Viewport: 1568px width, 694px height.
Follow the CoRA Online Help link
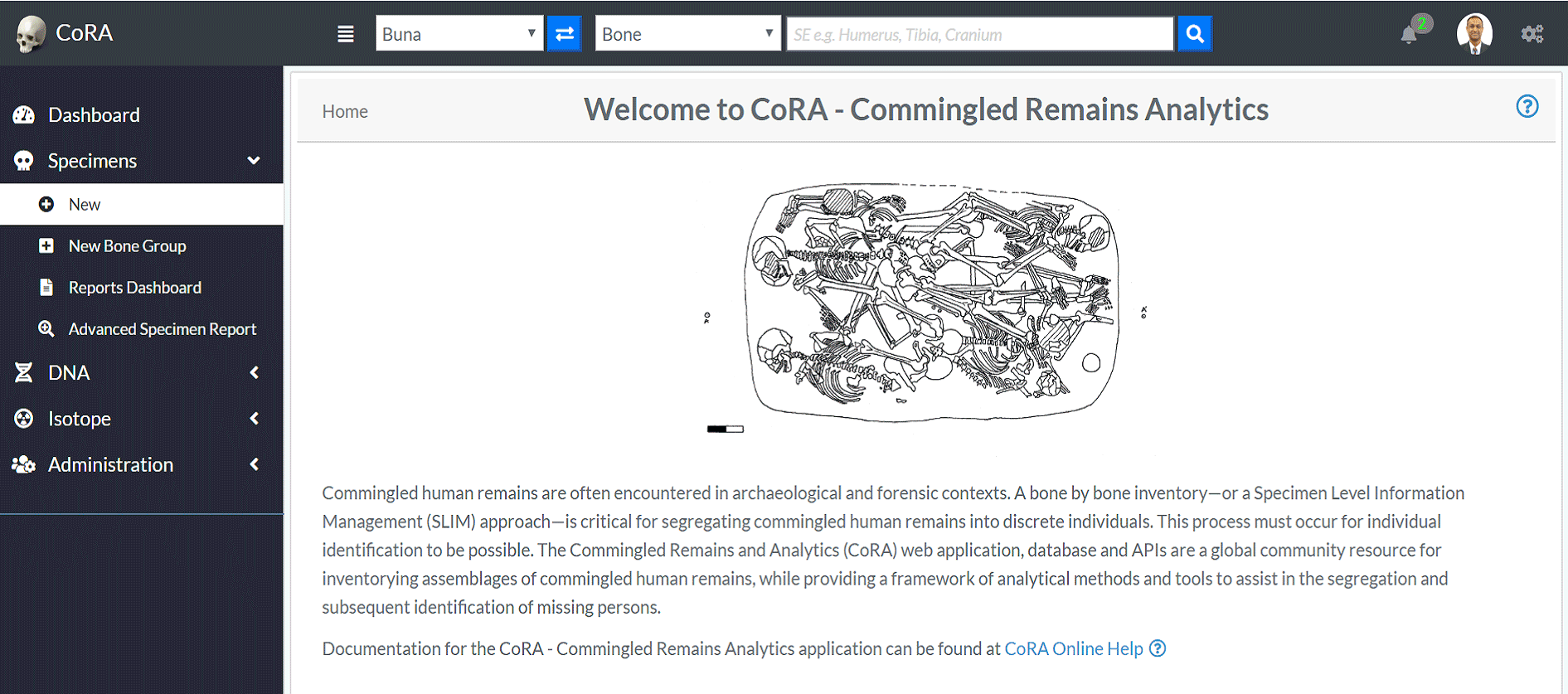(1074, 648)
